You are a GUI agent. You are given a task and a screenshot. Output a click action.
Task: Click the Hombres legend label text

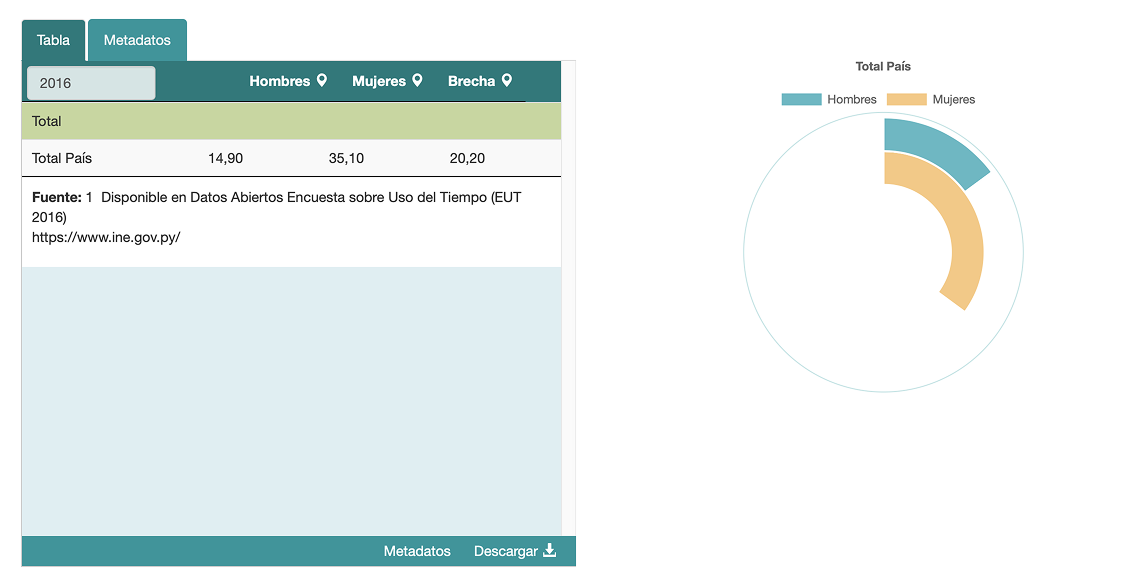coord(852,99)
